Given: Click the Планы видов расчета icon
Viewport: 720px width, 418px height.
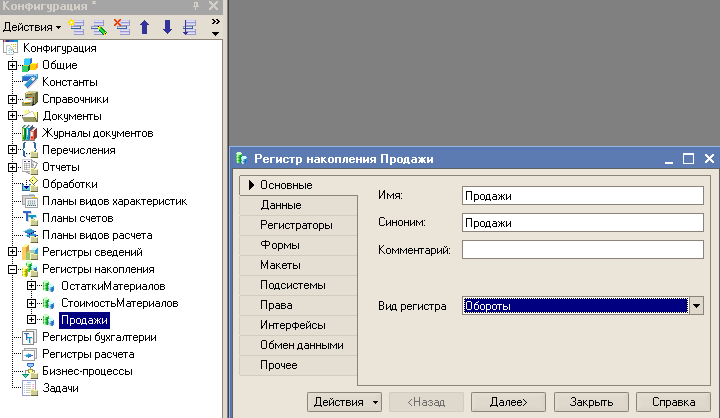Looking at the screenshot, I should [x=30, y=235].
